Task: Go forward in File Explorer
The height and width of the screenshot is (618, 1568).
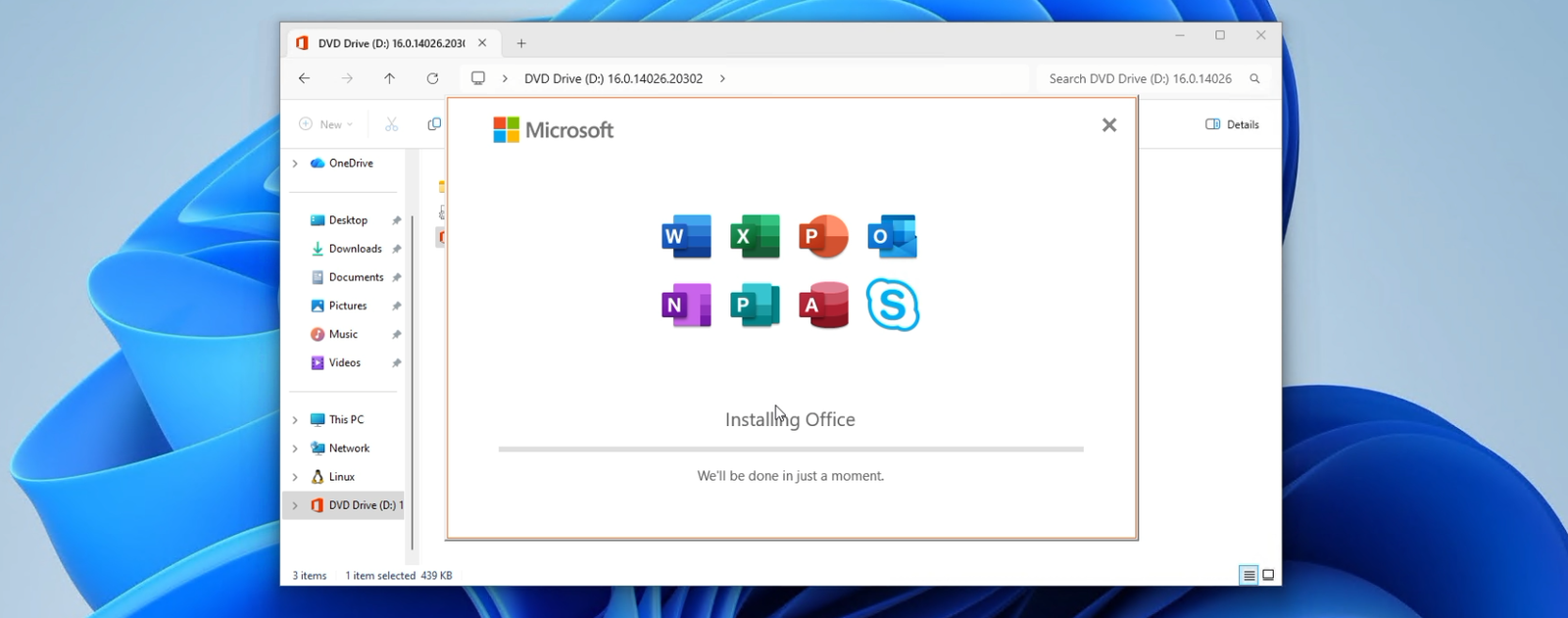Action: click(x=347, y=78)
